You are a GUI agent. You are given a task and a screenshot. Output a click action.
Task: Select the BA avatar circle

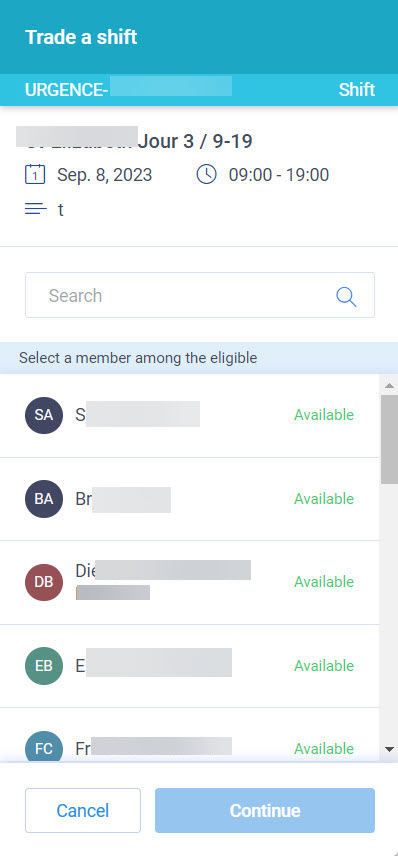(x=44, y=499)
